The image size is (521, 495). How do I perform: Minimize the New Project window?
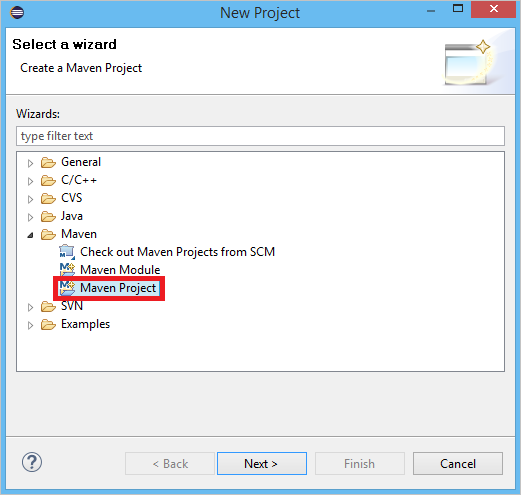pyautogui.click(x=431, y=11)
